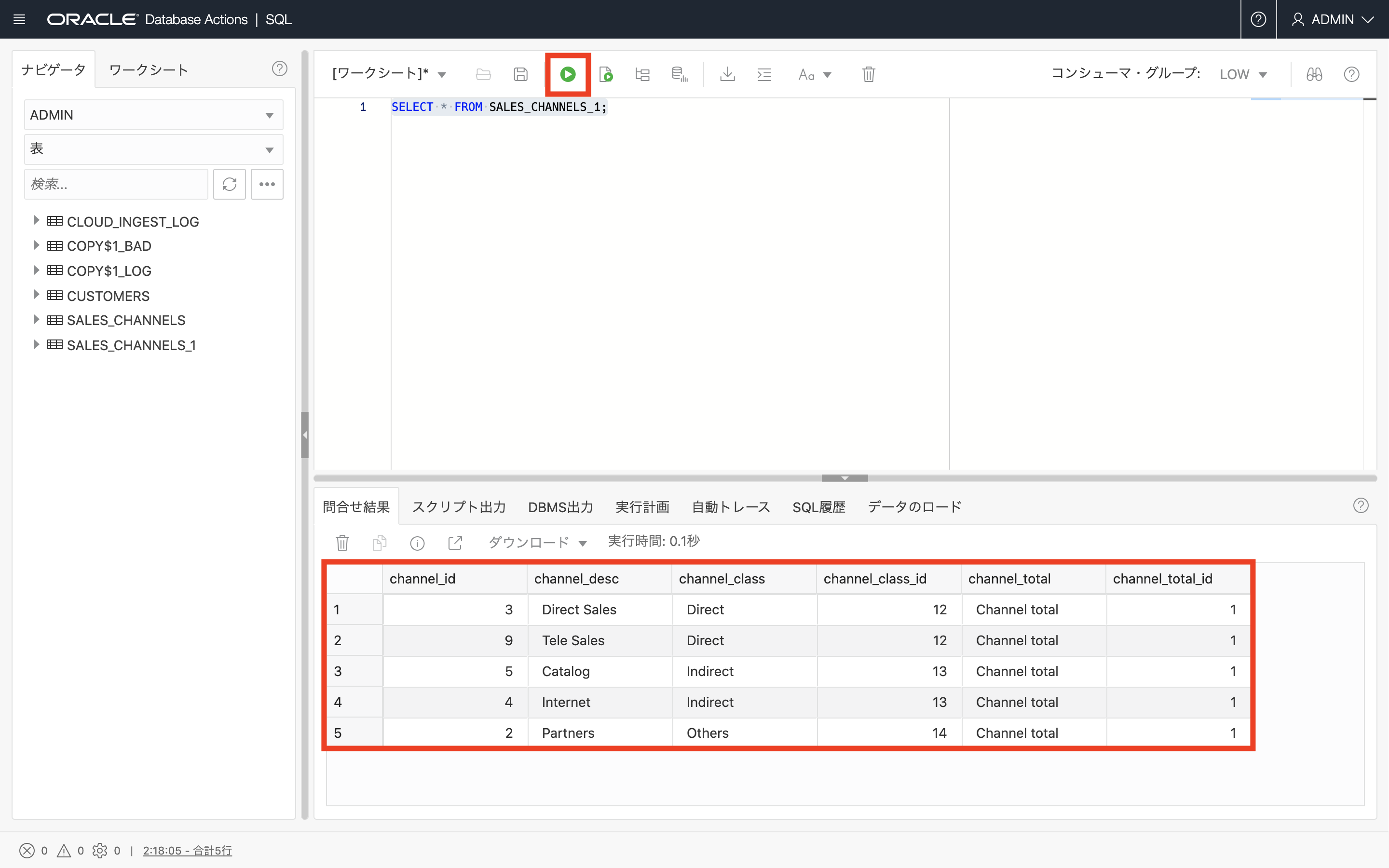This screenshot has width=1389, height=868.
Task: Open the consumer group LOW dropdown
Action: (1243, 75)
